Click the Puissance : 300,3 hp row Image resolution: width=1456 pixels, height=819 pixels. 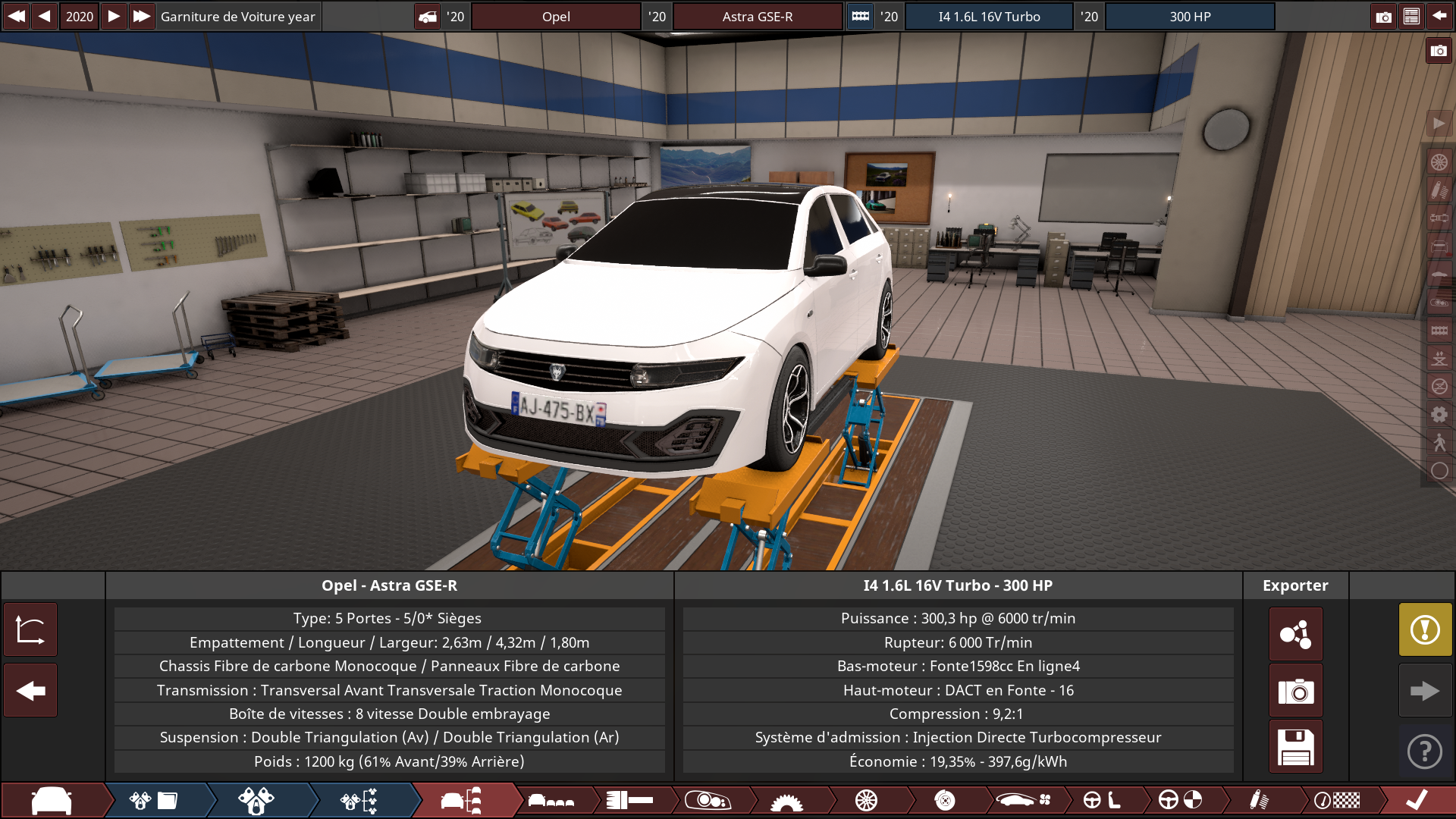tap(958, 618)
